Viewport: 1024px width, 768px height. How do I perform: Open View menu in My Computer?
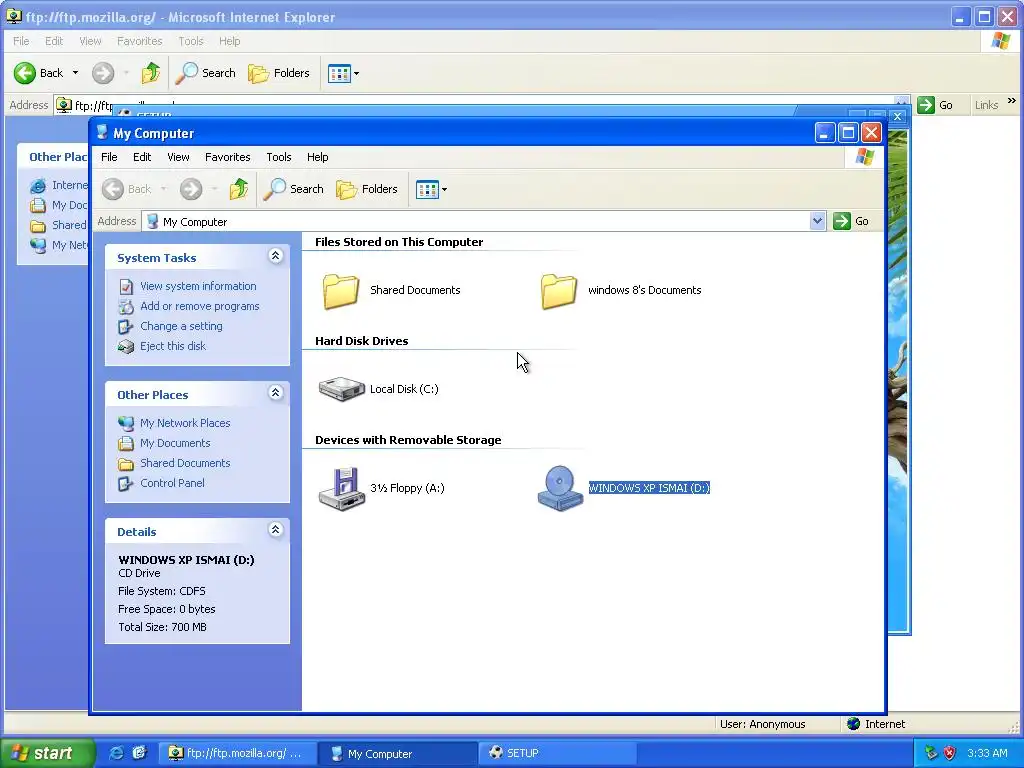[178, 157]
